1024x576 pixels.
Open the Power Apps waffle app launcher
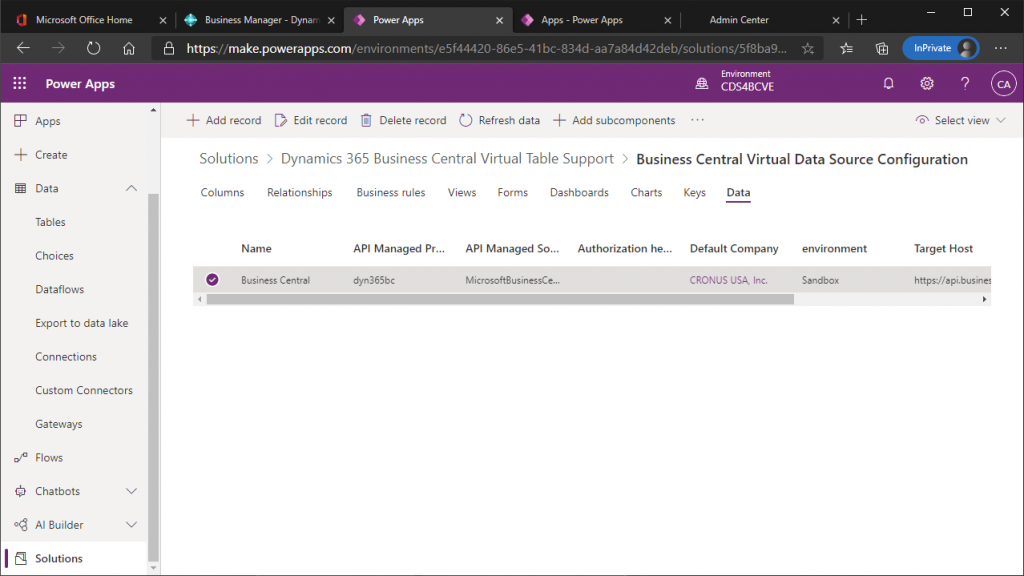coord(20,84)
